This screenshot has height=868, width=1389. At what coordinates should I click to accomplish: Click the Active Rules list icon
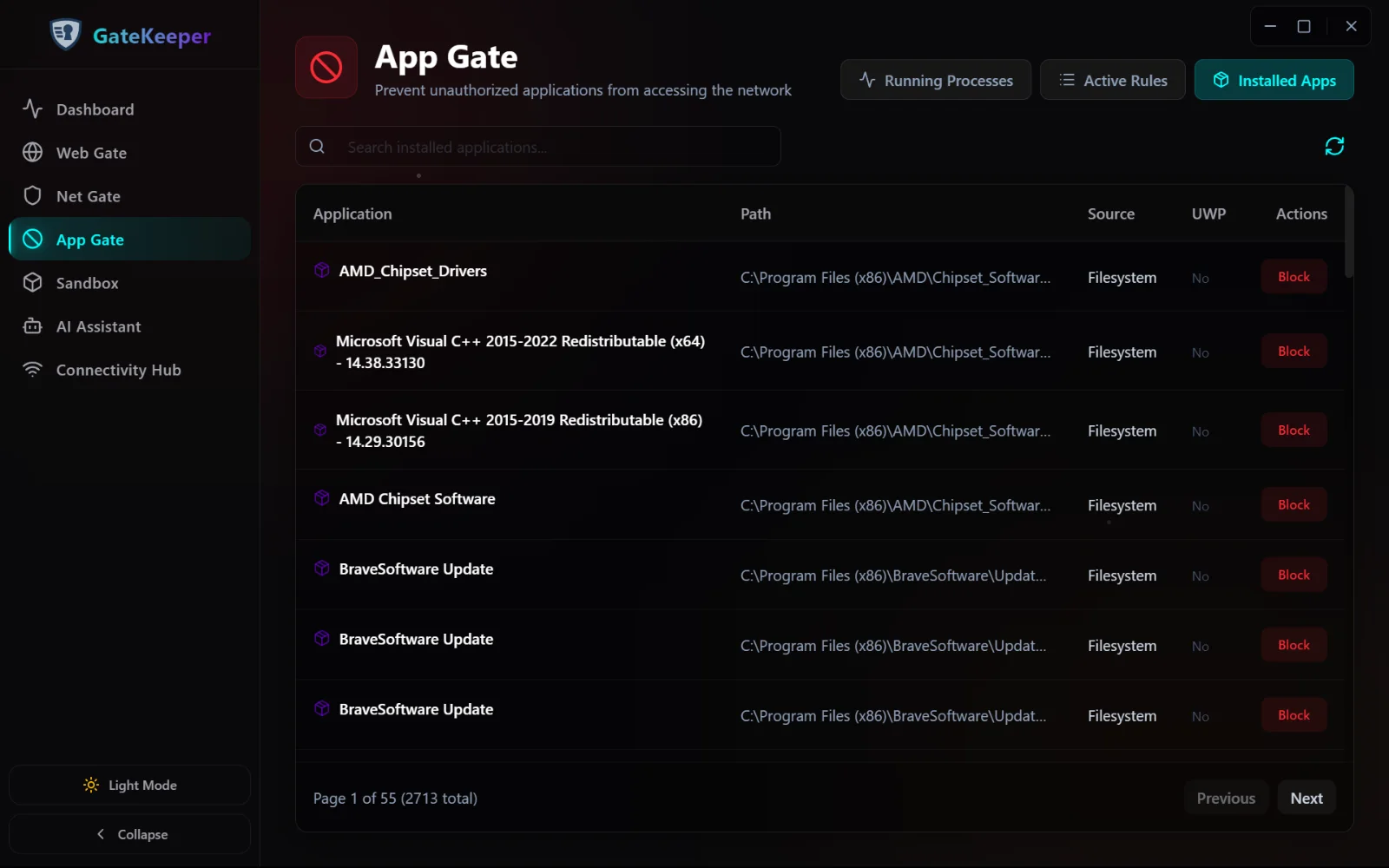click(x=1067, y=80)
